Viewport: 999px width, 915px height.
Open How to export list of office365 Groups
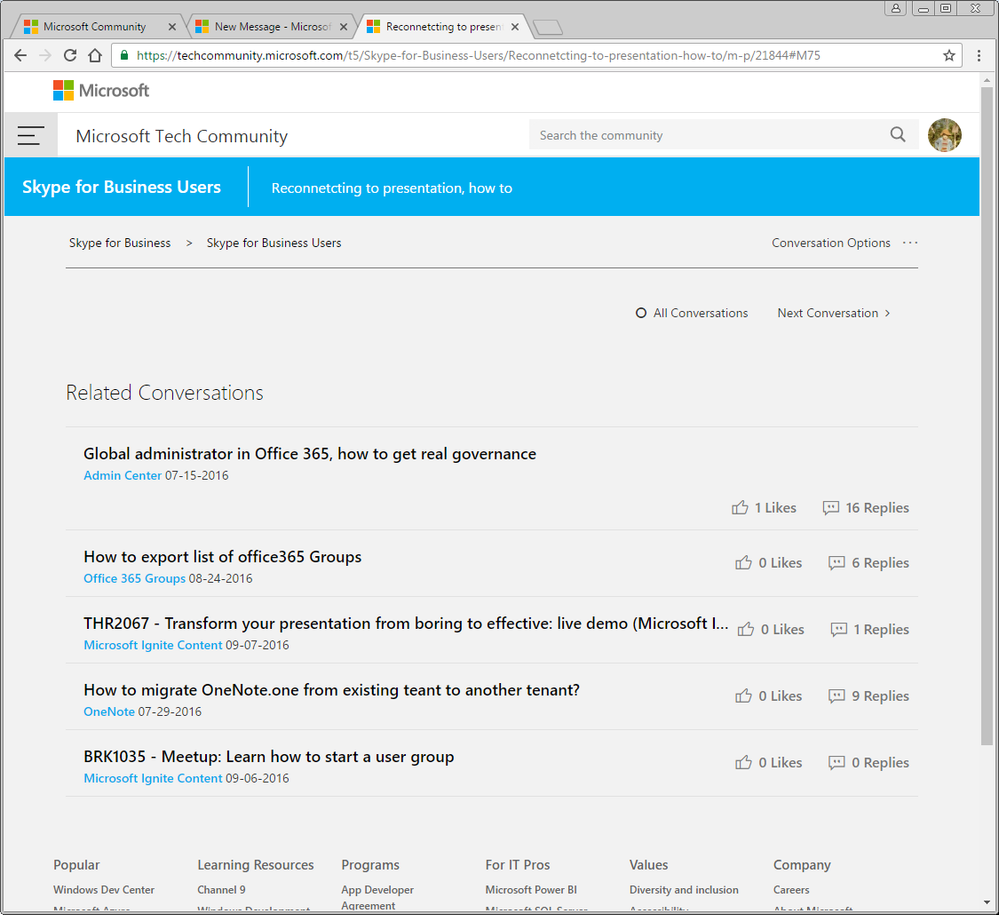tap(222, 557)
